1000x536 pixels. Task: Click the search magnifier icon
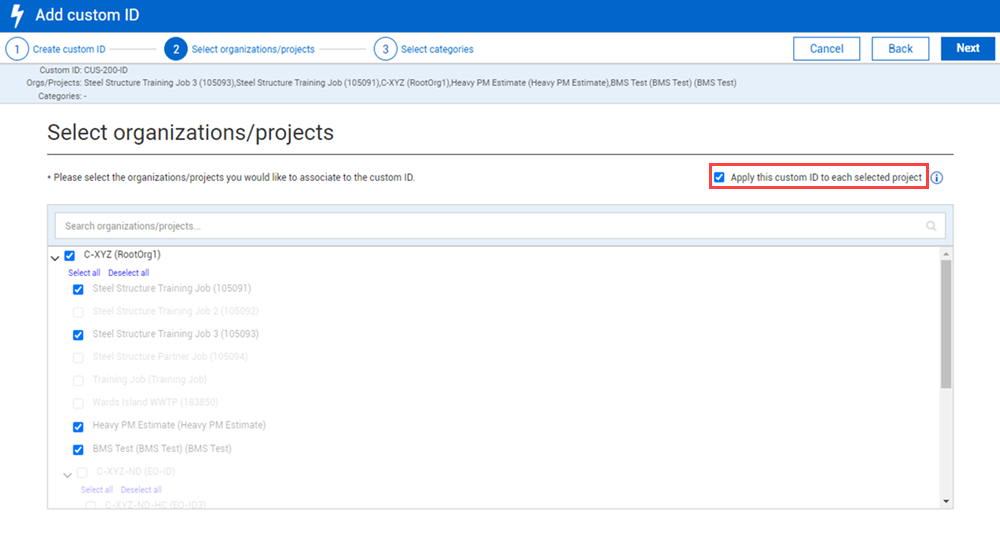click(x=931, y=227)
